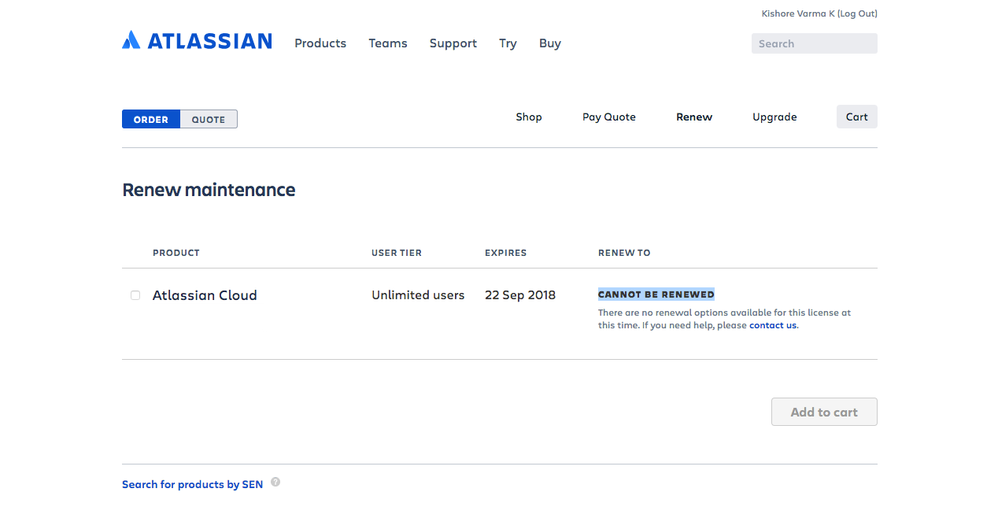Click the contact us link

coord(773,325)
